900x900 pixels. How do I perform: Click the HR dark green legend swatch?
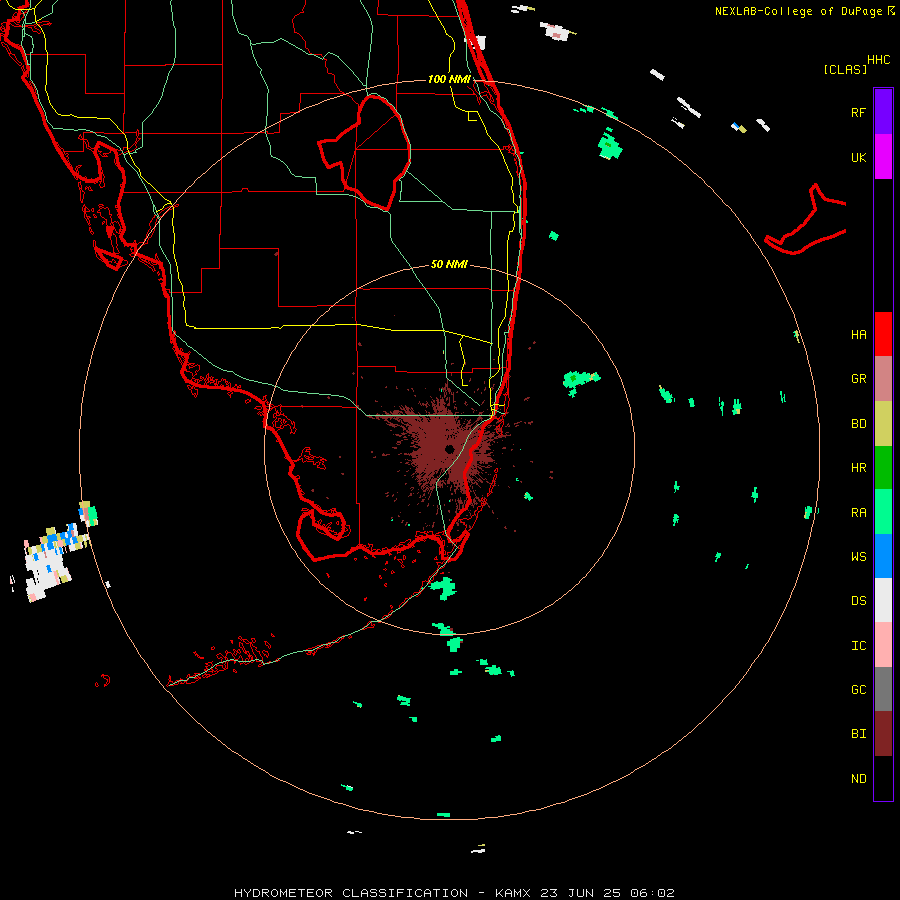[883, 468]
